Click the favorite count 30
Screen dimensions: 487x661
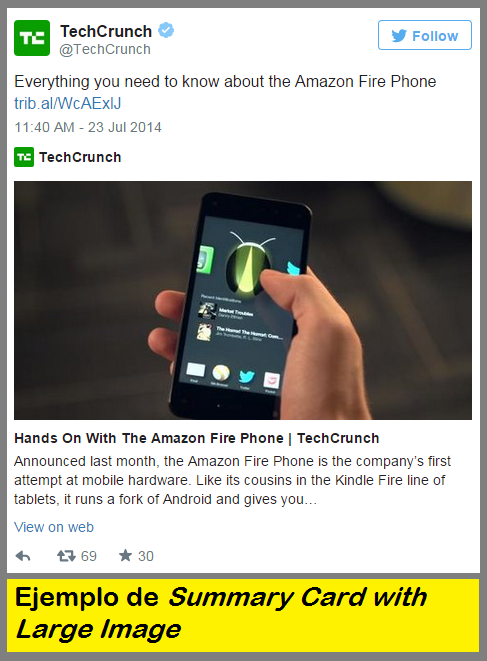(145, 556)
